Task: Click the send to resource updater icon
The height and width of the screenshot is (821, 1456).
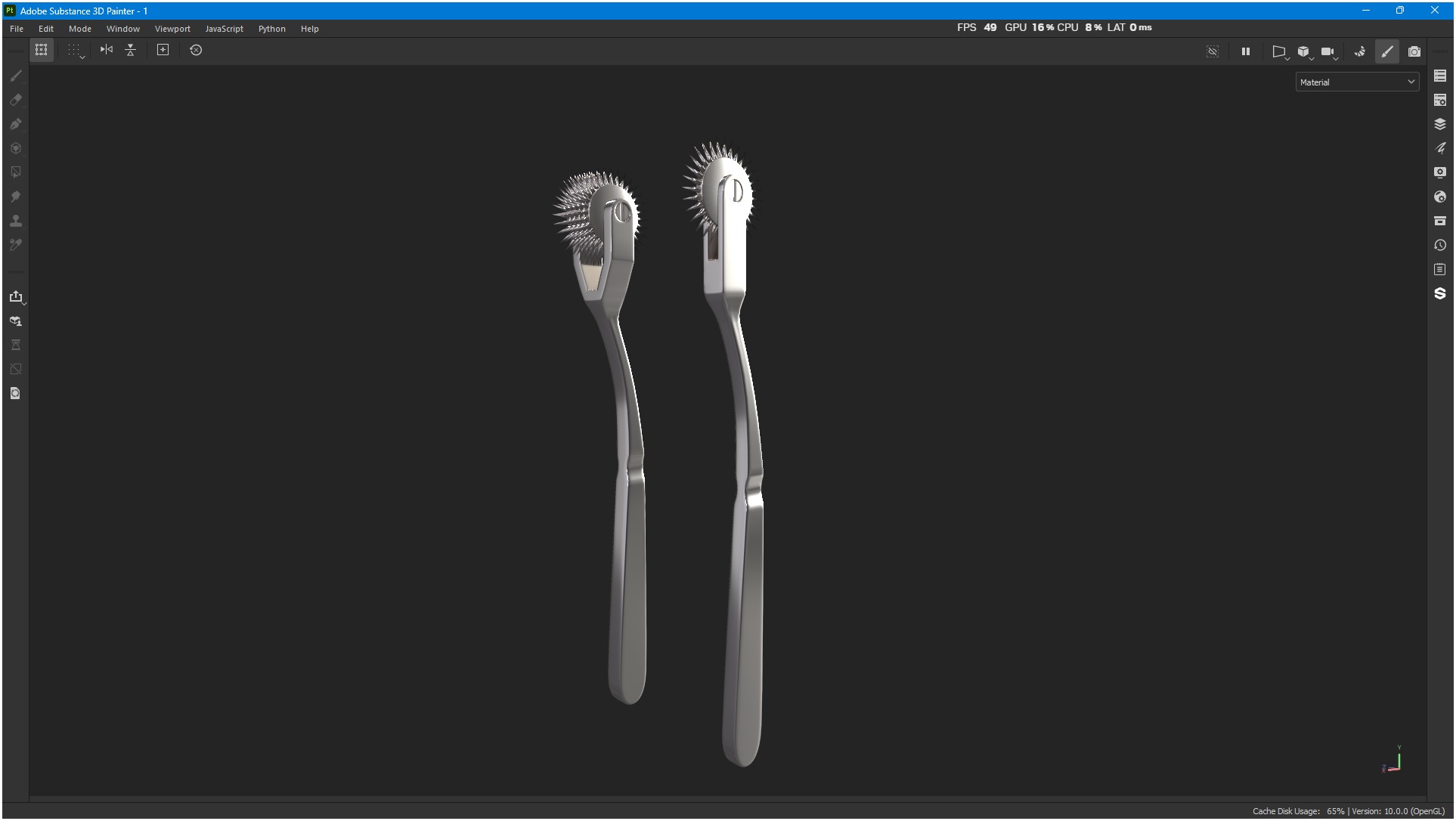Action: click(16, 321)
